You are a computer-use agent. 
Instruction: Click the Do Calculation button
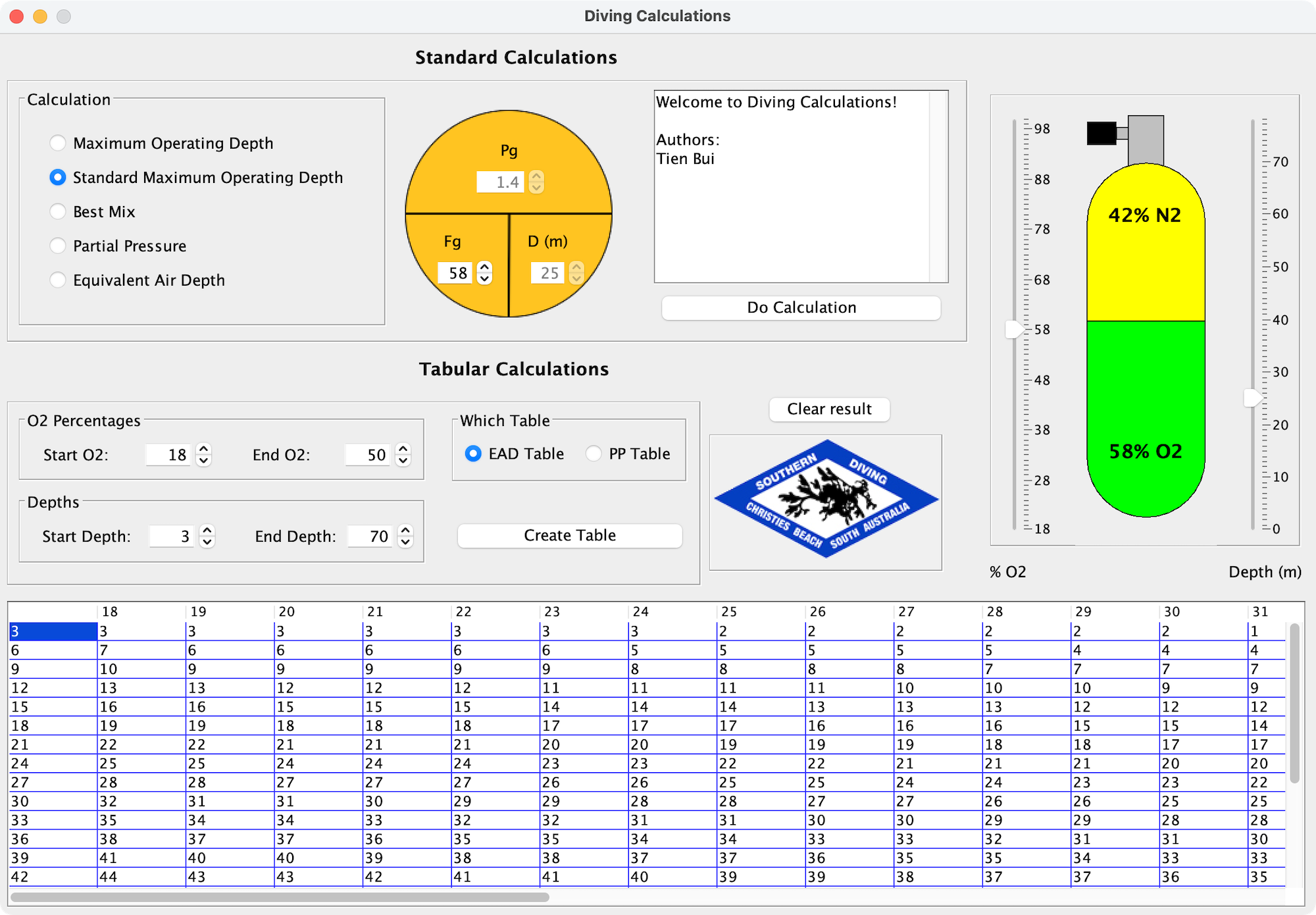(x=800, y=307)
